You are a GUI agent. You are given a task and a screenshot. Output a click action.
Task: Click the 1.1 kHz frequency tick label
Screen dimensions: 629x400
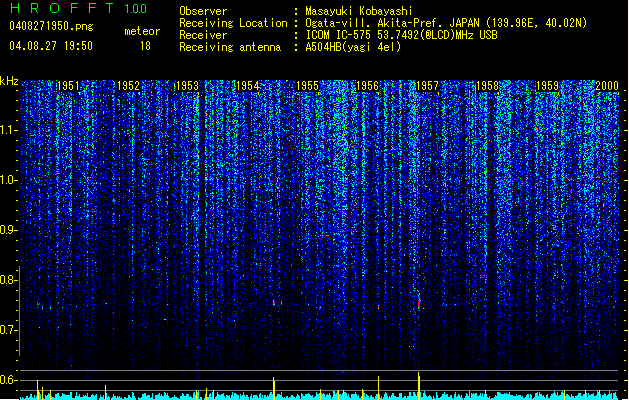pyautogui.click(x=8, y=130)
